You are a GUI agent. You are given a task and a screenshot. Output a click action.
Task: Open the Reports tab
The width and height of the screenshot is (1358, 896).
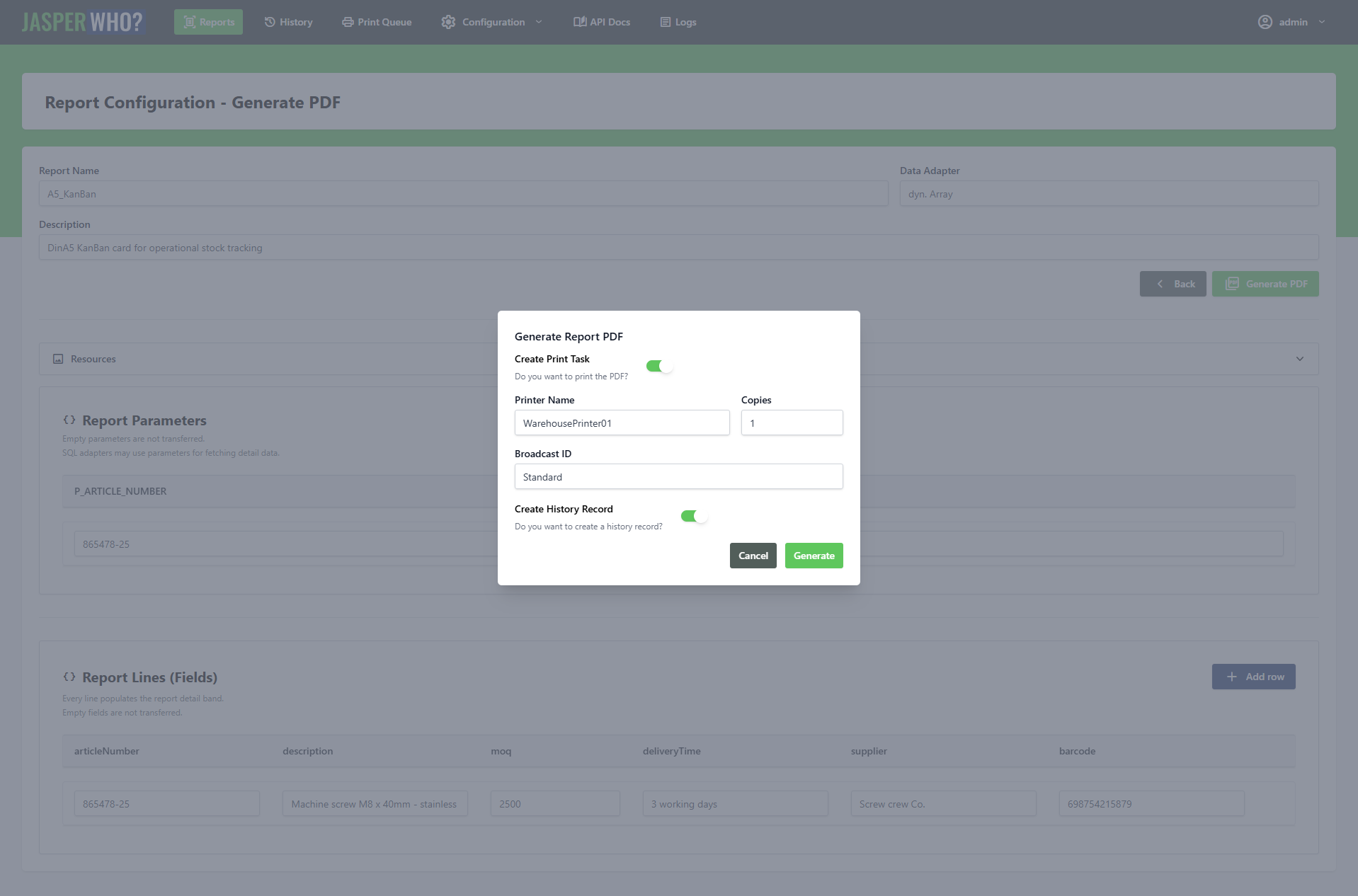[208, 22]
